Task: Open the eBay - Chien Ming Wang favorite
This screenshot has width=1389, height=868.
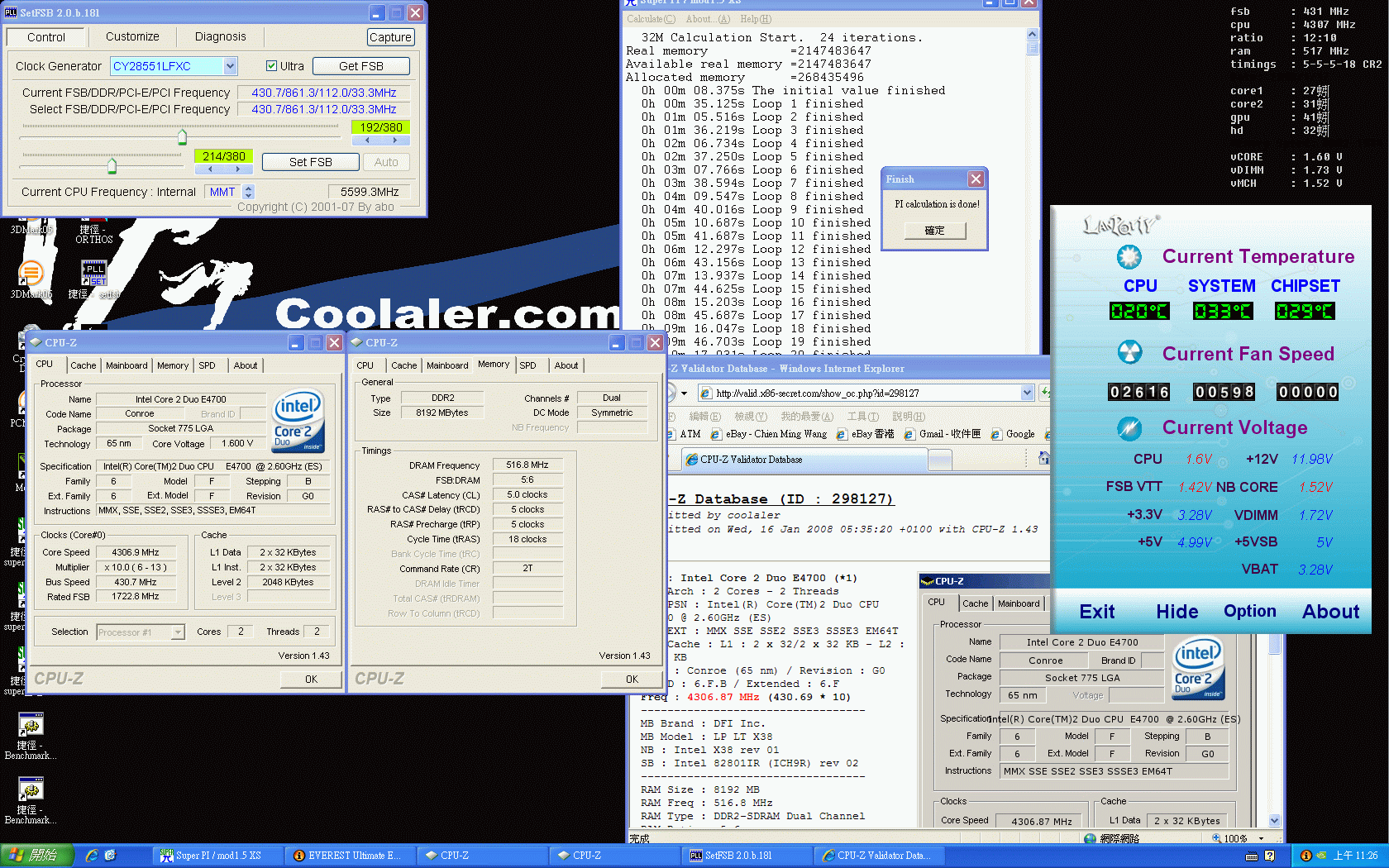Action: (x=769, y=434)
